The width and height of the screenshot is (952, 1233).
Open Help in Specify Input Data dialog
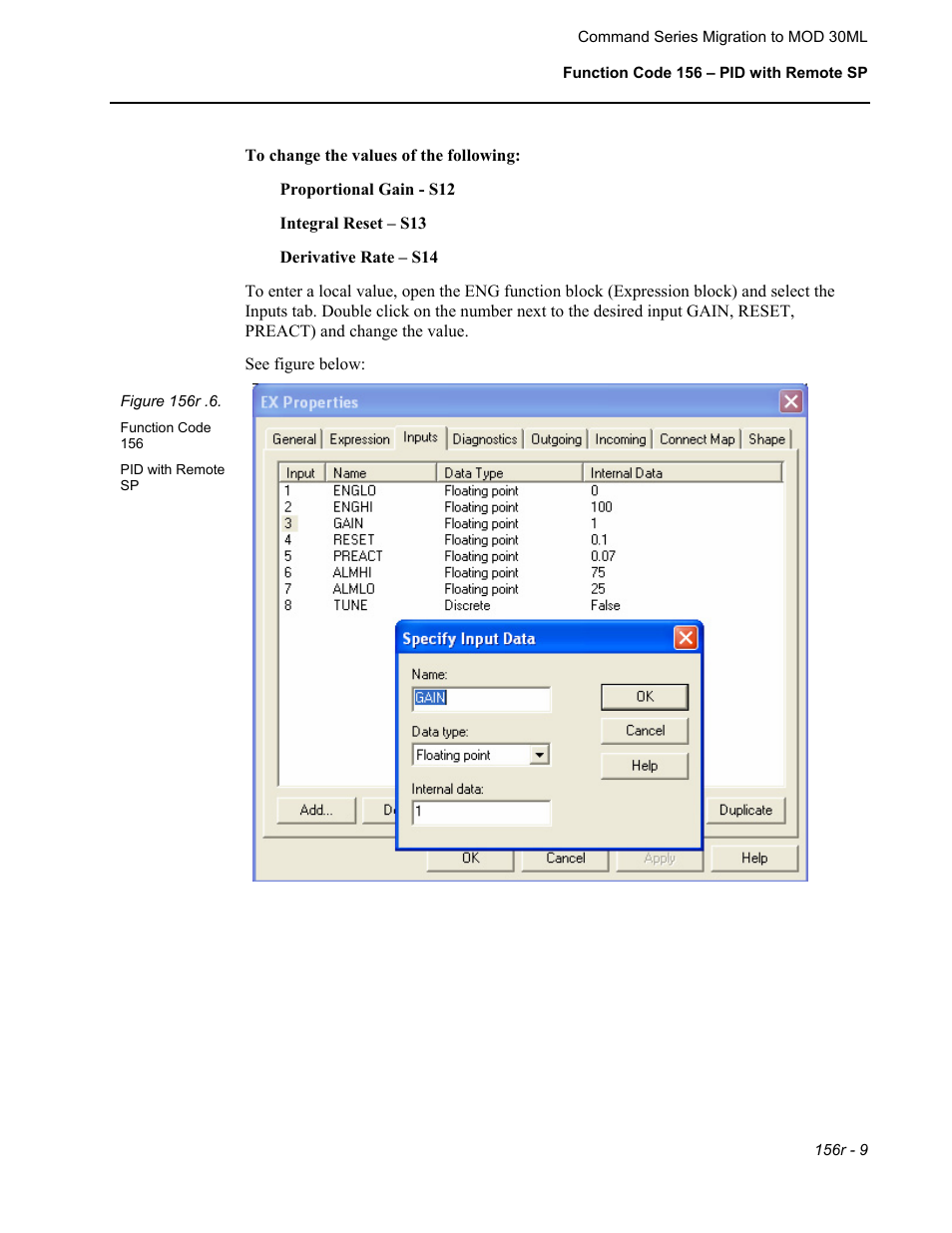coord(645,766)
